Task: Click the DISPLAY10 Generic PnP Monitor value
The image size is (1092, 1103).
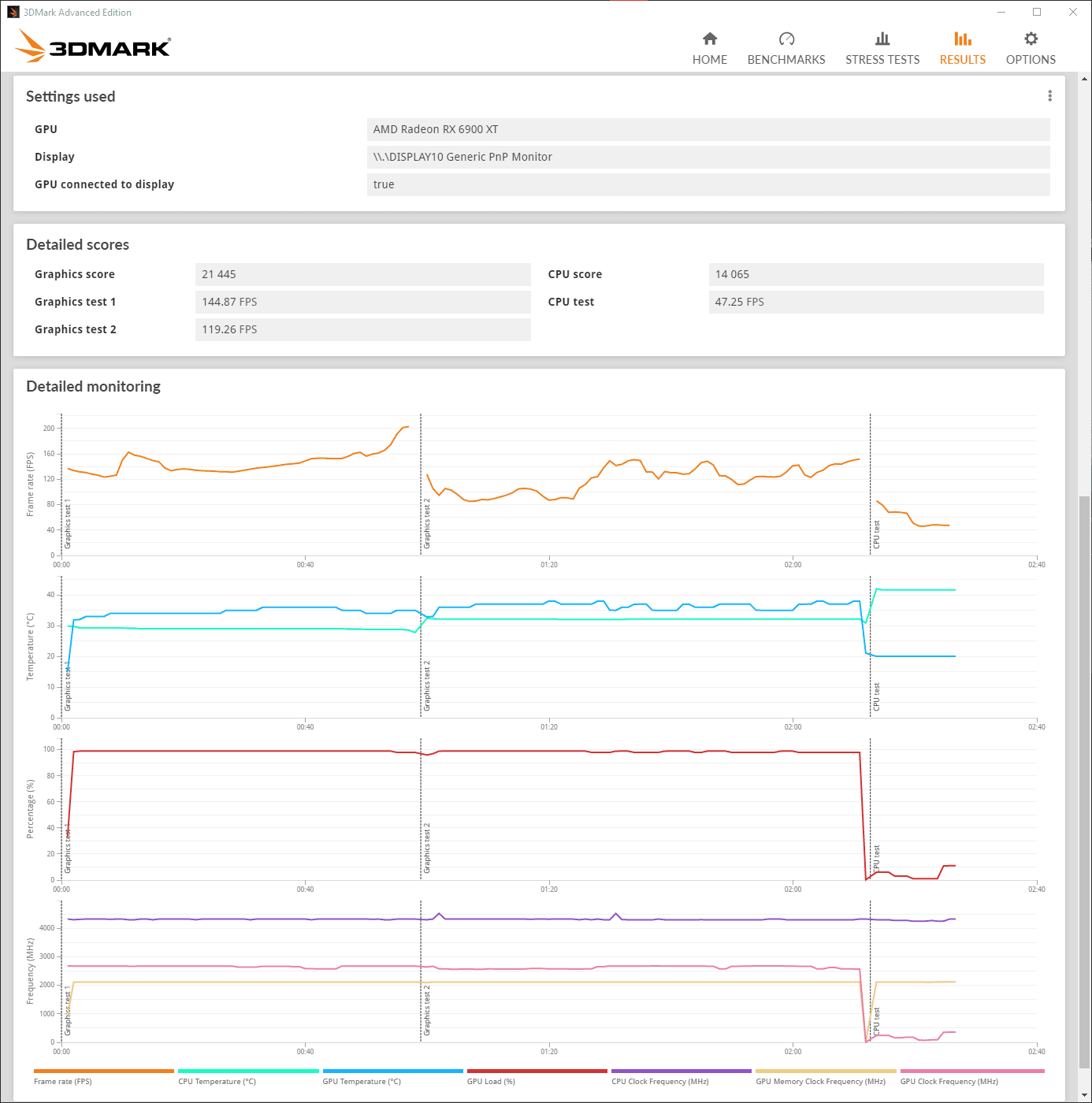Action: click(x=708, y=157)
